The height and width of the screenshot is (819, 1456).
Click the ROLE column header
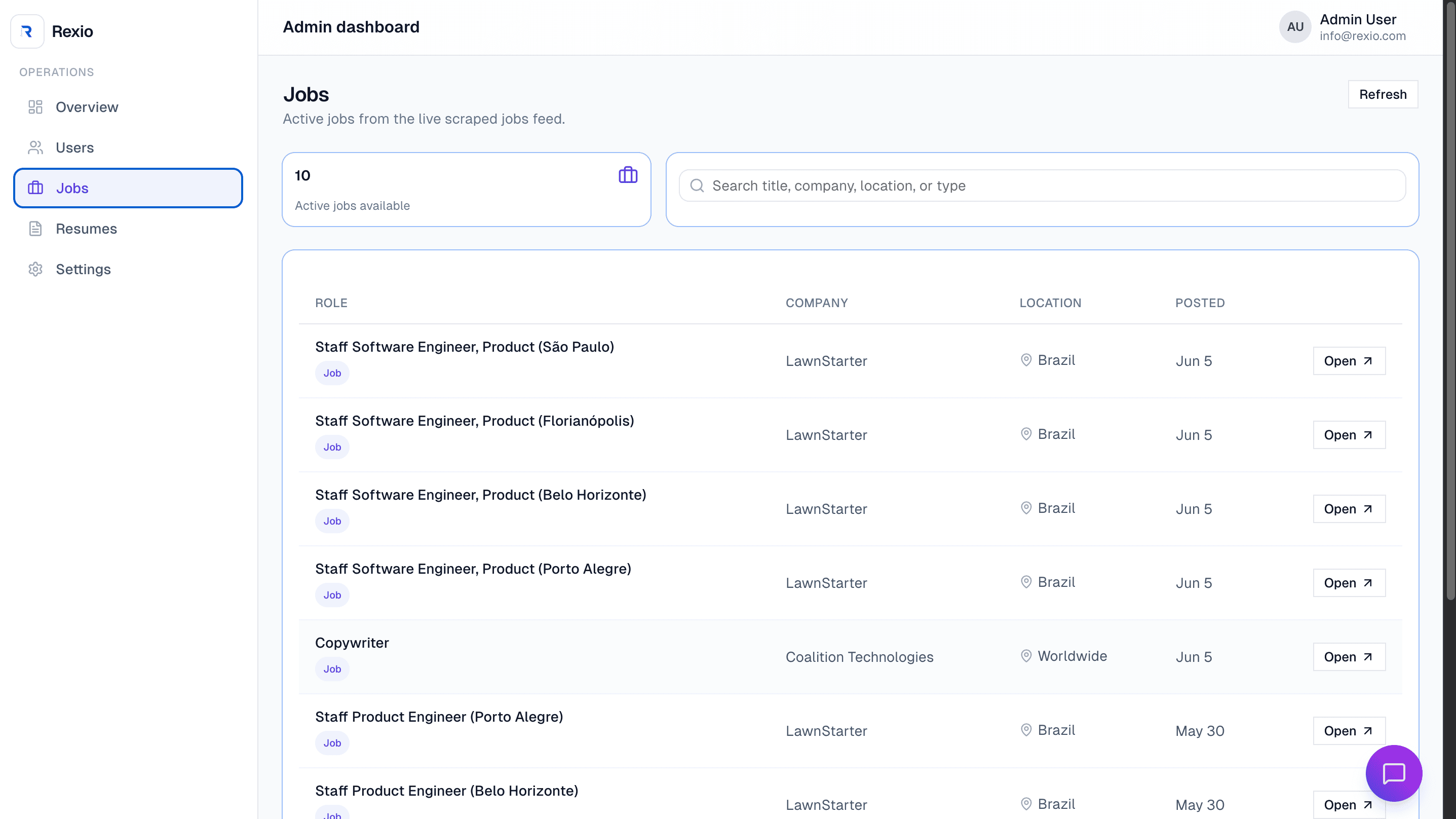tap(331, 303)
